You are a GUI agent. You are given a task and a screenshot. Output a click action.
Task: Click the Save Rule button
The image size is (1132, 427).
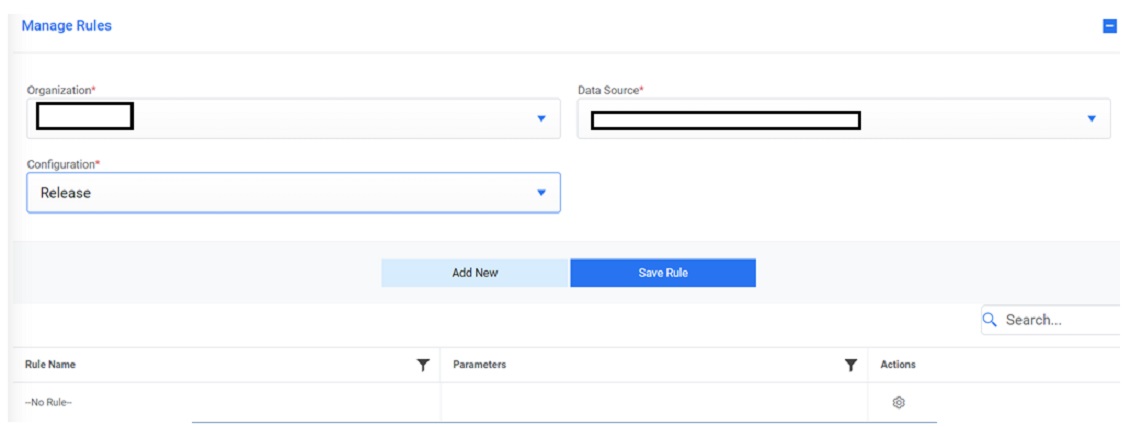[663, 273]
